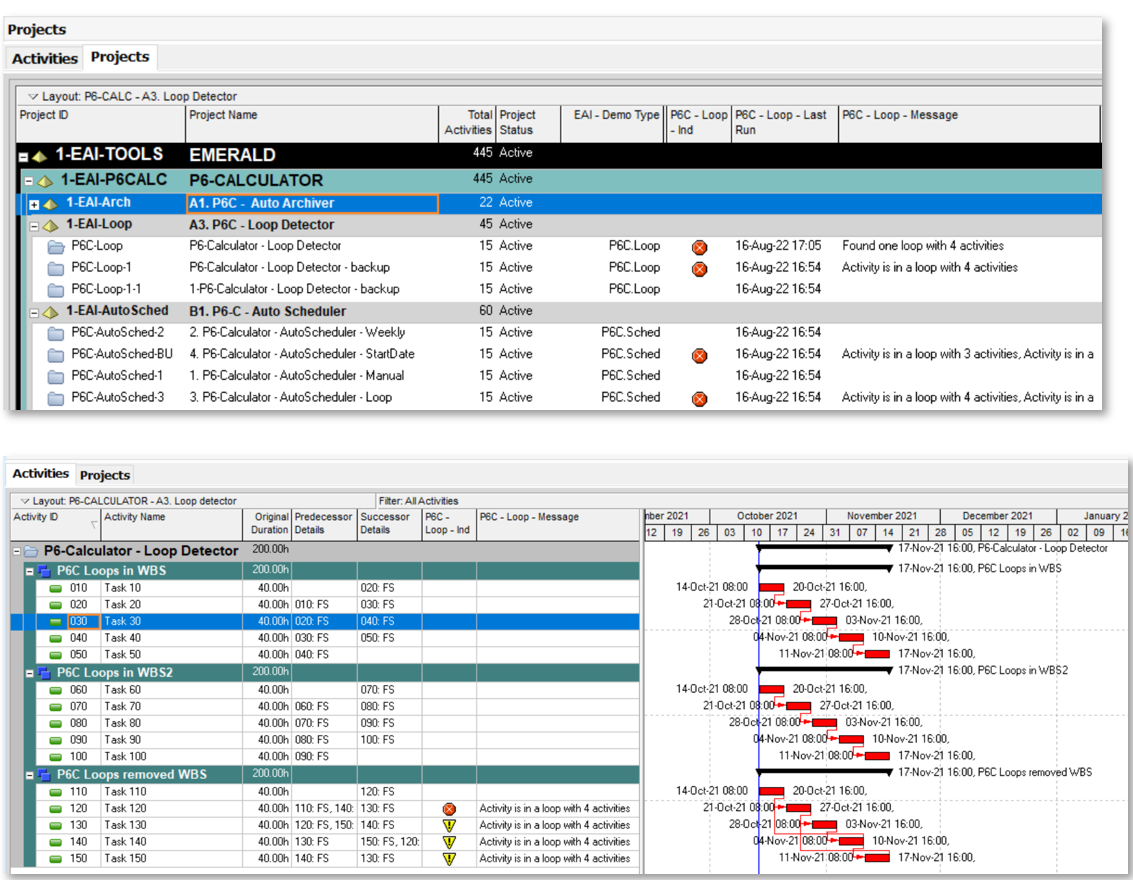This screenshot has width=1133, height=880.
Task: Click the EPS icon next to 1-EAI-TOOLS
Action: [40, 156]
